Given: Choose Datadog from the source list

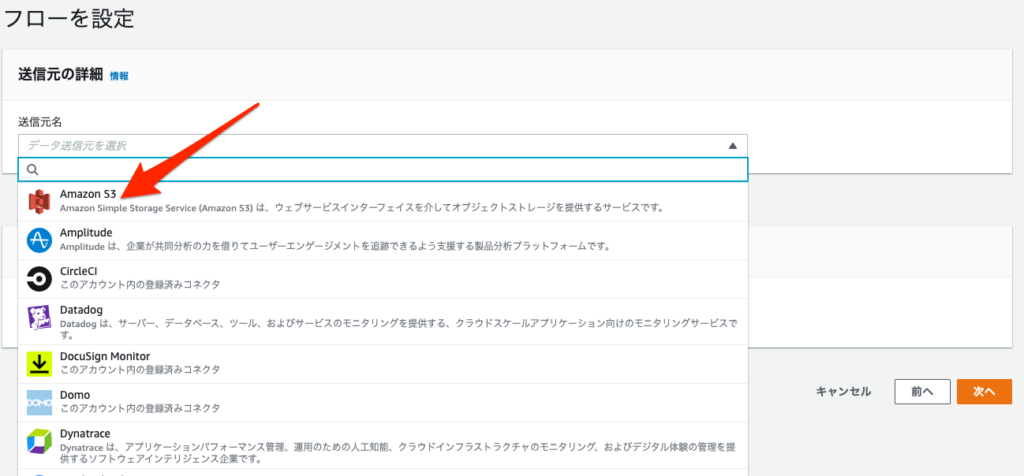Looking at the screenshot, I should point(383,322).
